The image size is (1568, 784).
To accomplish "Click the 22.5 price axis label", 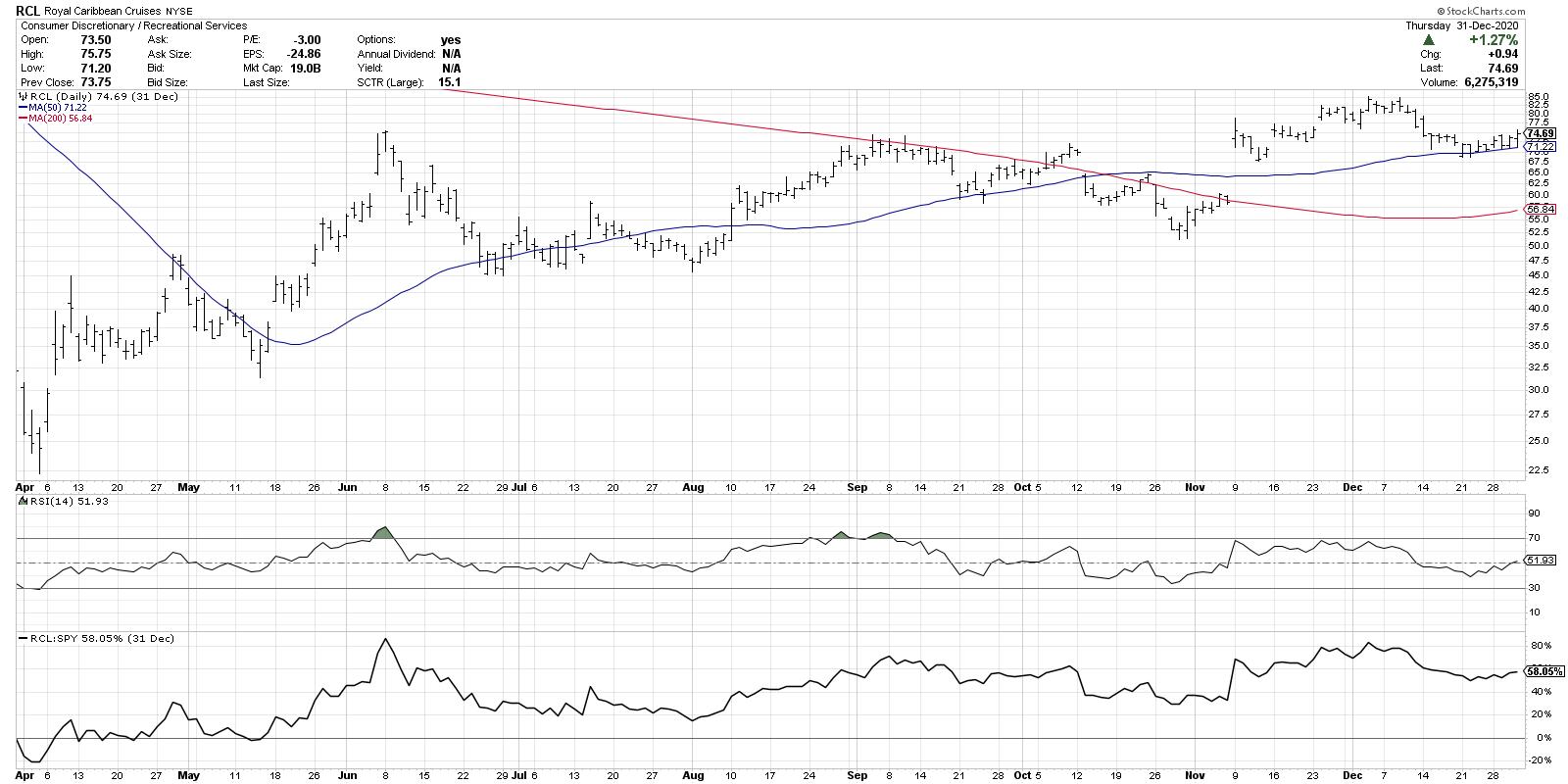I will 1539,470.
